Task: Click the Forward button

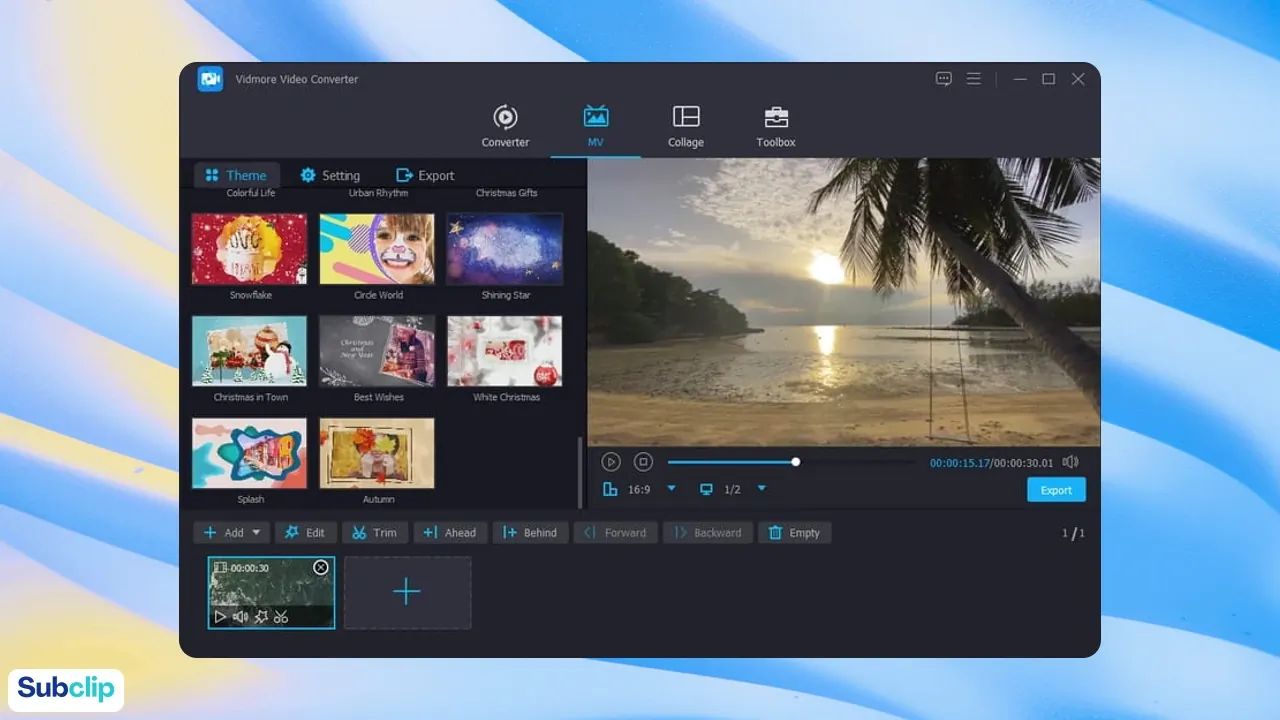Action: (x=615, y=533)
